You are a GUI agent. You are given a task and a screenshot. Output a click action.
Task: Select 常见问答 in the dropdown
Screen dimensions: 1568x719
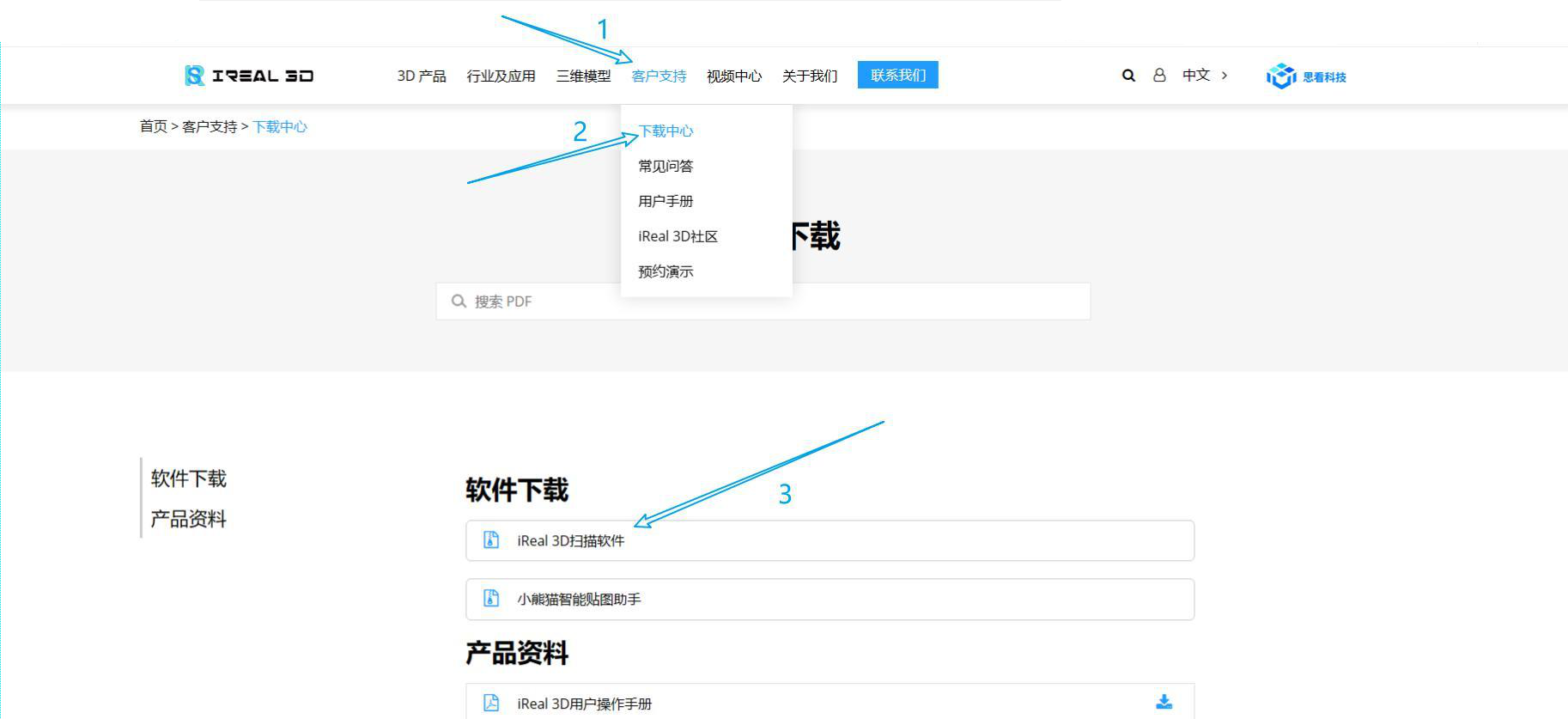[665, 166]
